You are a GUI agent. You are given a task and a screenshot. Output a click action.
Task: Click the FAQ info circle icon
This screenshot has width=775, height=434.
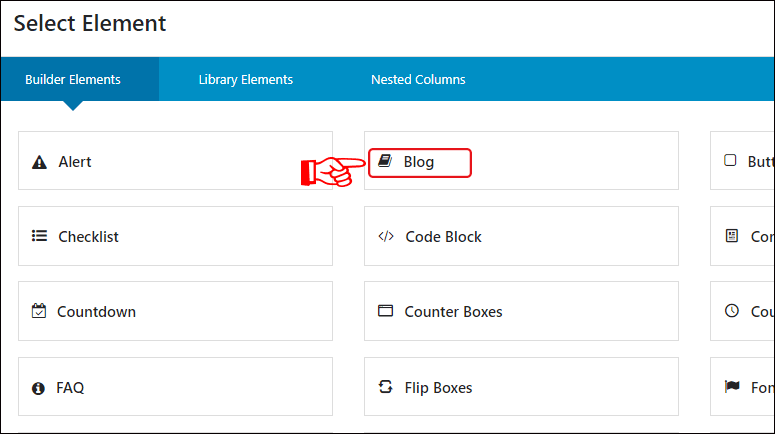pyautogui.click(x=38, y=389)
